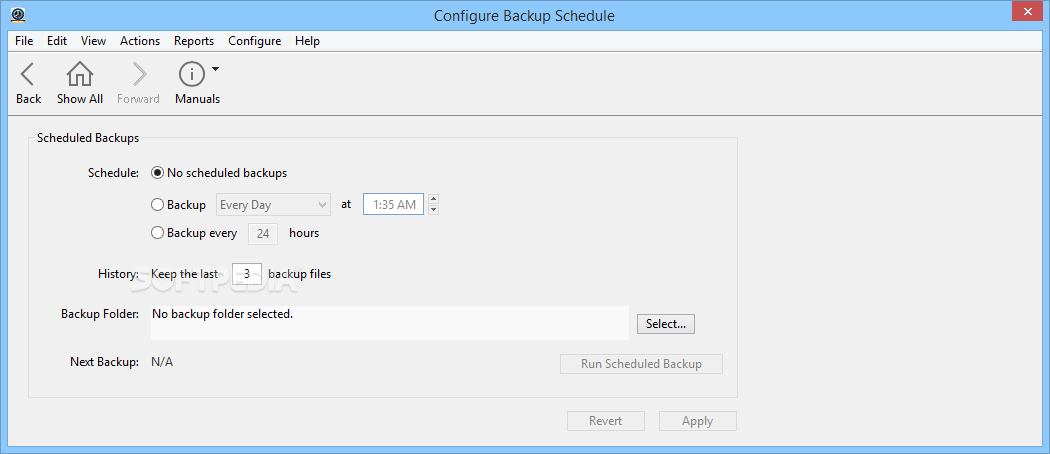Expand the Manuals dropdown arrow

(x=215, y=70)
